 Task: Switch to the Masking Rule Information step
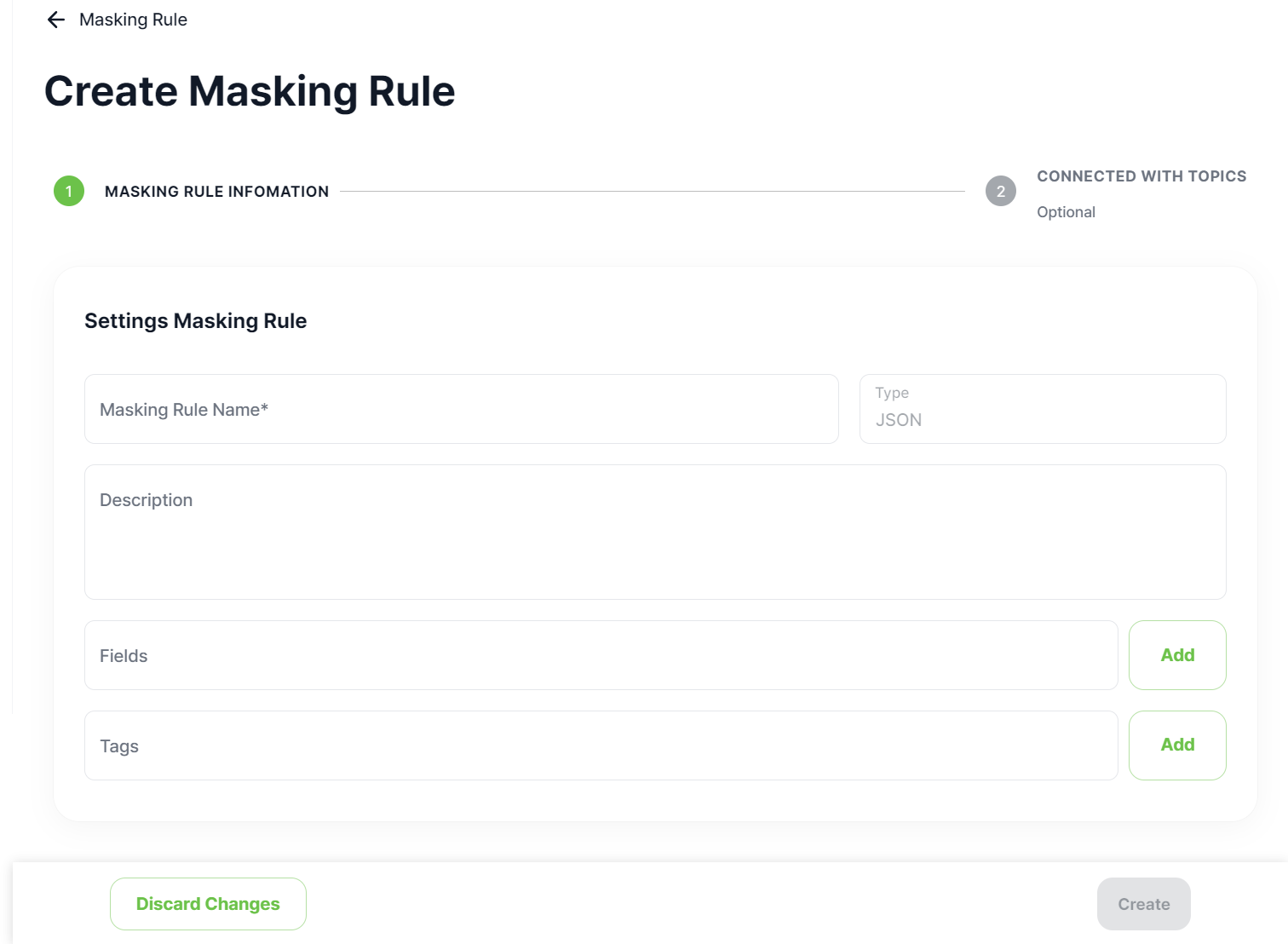click(216, 191)
